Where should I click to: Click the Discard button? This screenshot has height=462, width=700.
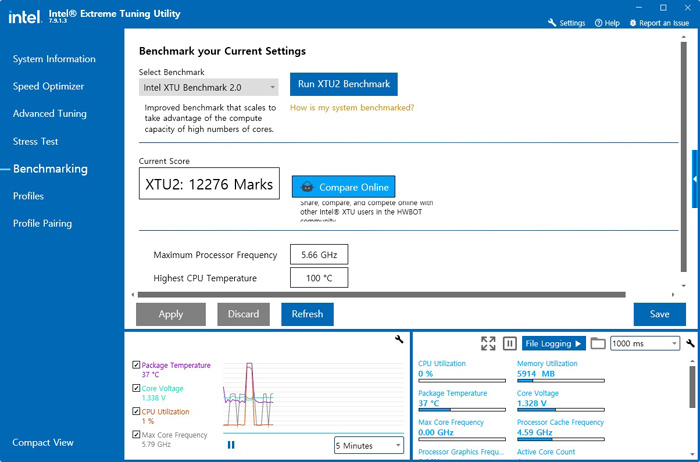point(243,314)
